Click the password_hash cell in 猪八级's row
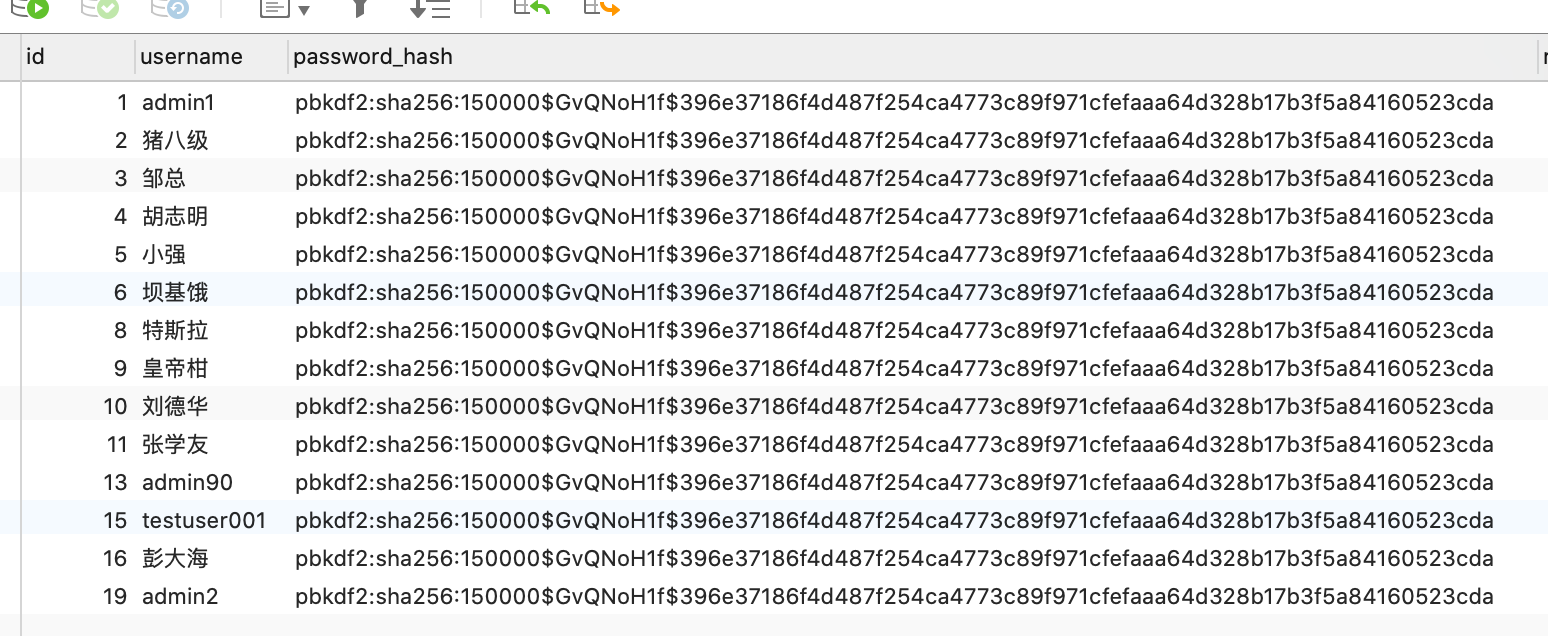Screen dimensions: 1548x636 (913, 140)
